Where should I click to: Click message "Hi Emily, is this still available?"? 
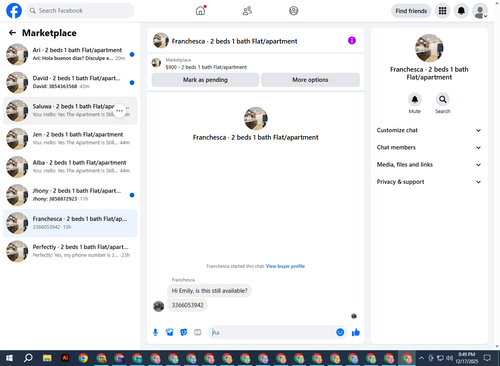(209, 291)
